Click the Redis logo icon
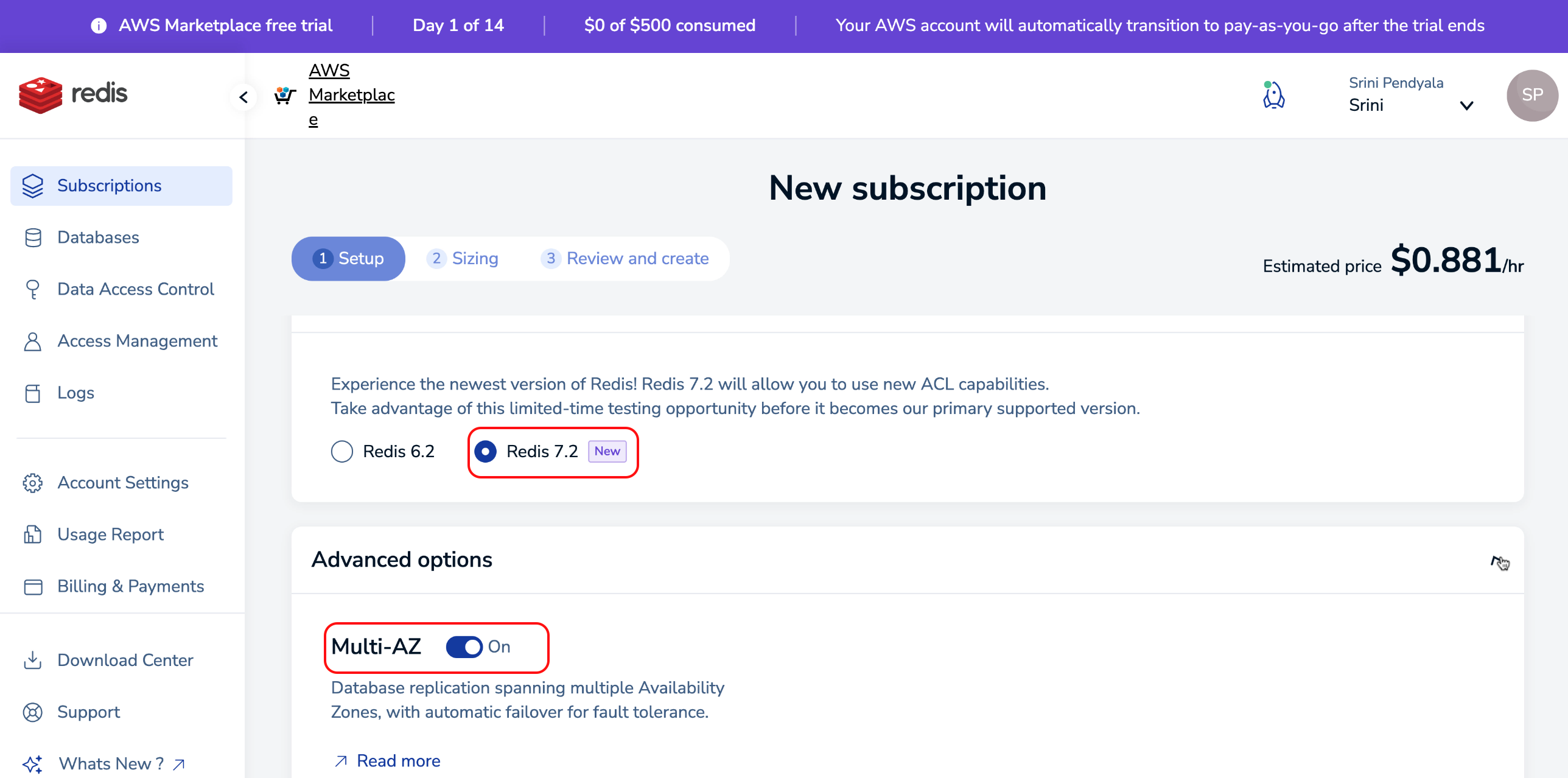 [40, 95]
